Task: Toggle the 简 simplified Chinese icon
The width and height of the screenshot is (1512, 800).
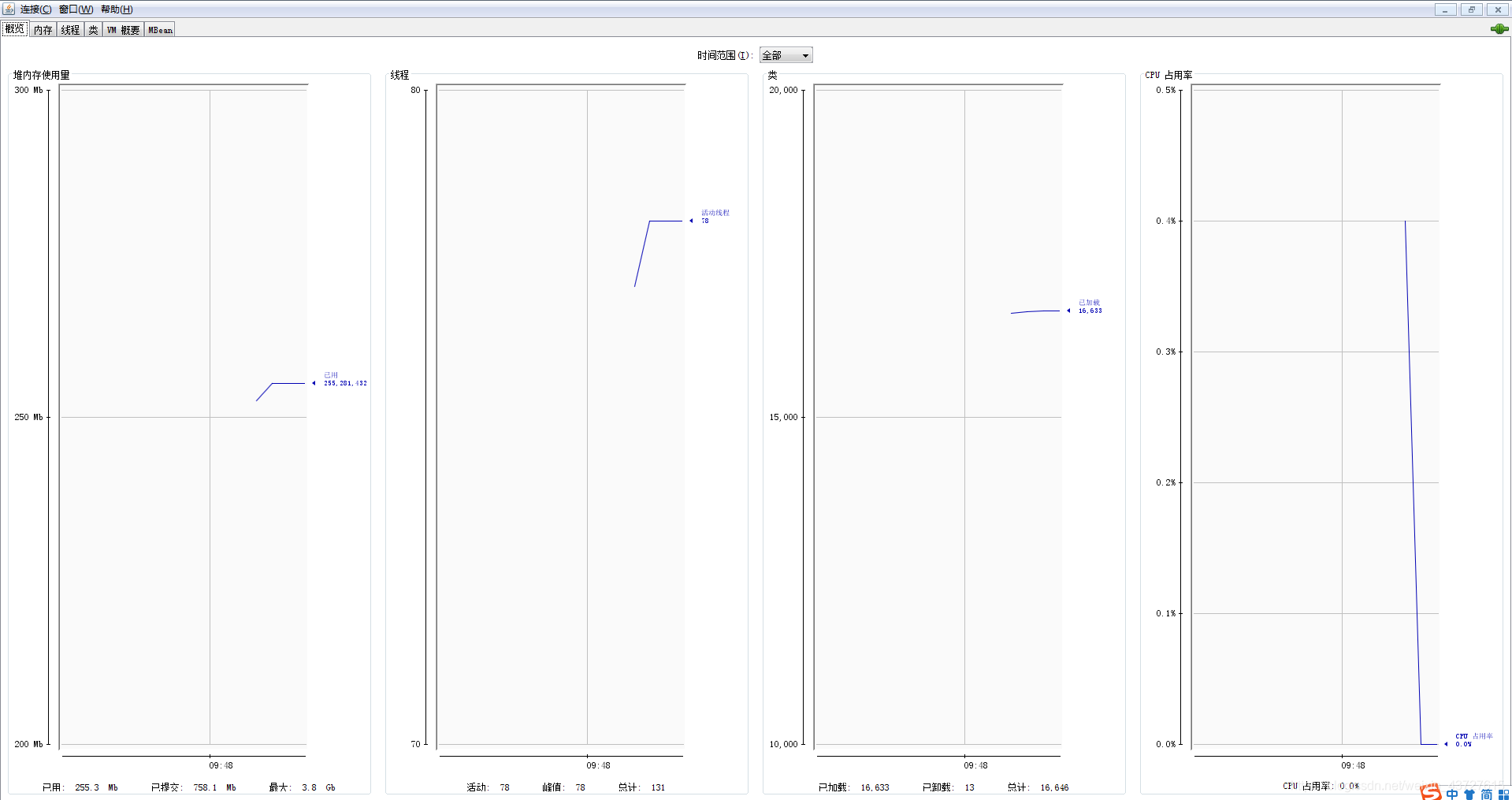Action: 1487,794
